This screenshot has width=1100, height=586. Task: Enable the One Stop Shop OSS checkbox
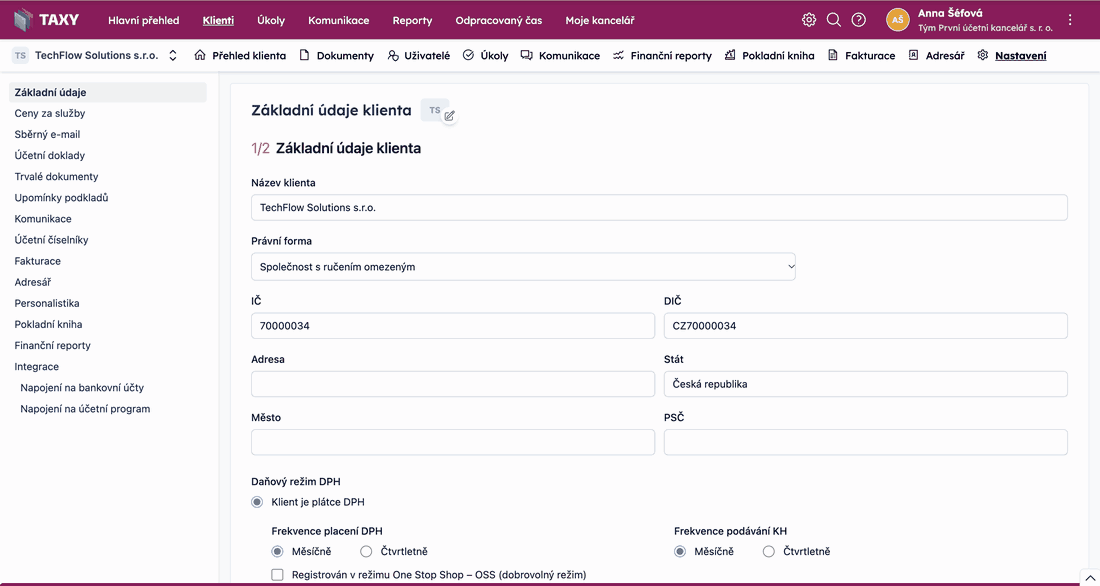[x=277, y=575]
